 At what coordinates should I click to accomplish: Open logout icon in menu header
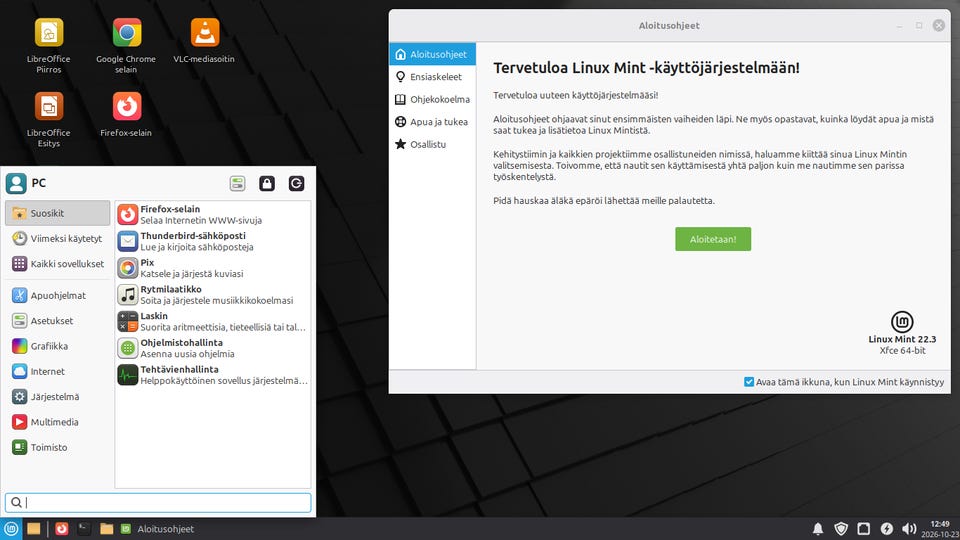[x=296, y=183]
